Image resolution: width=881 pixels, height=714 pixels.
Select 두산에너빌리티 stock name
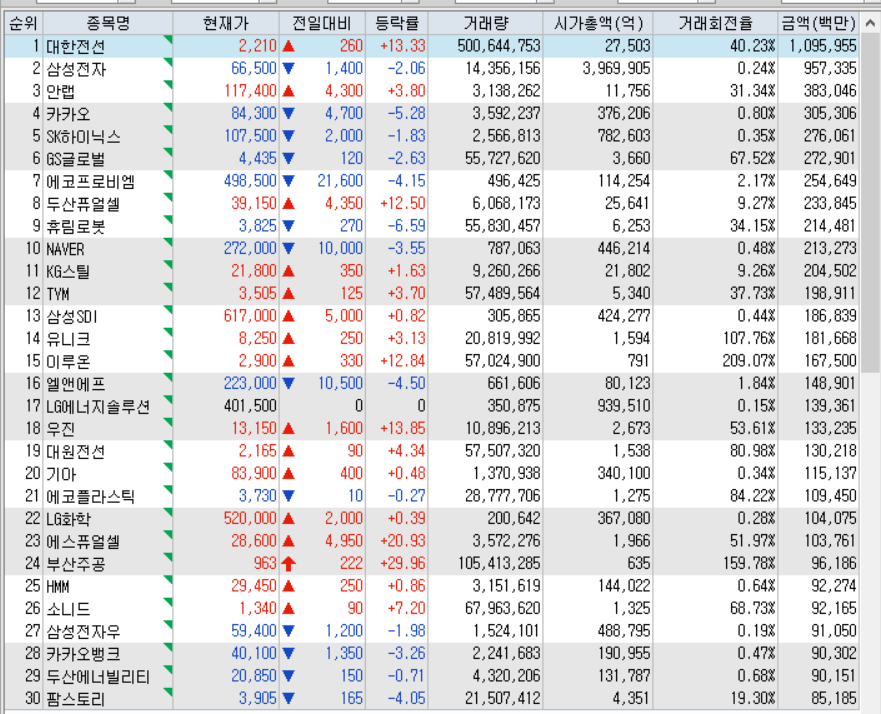click(98, 676)
